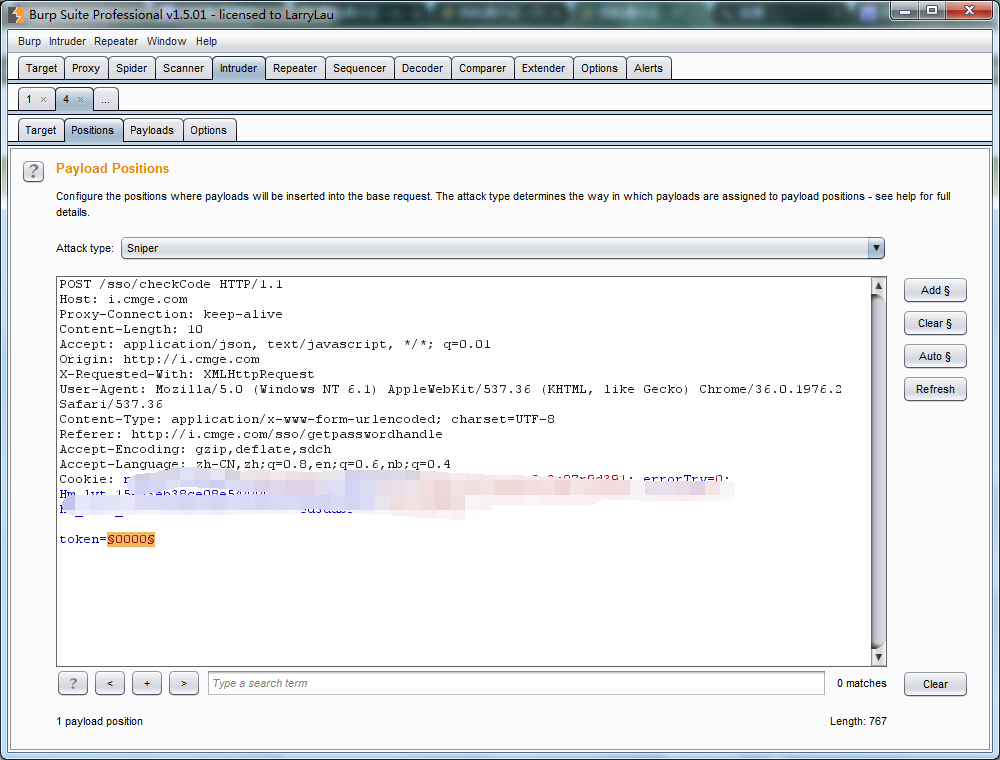
Task: Open the Sniper attack type combo box
Action: point(503,248)
